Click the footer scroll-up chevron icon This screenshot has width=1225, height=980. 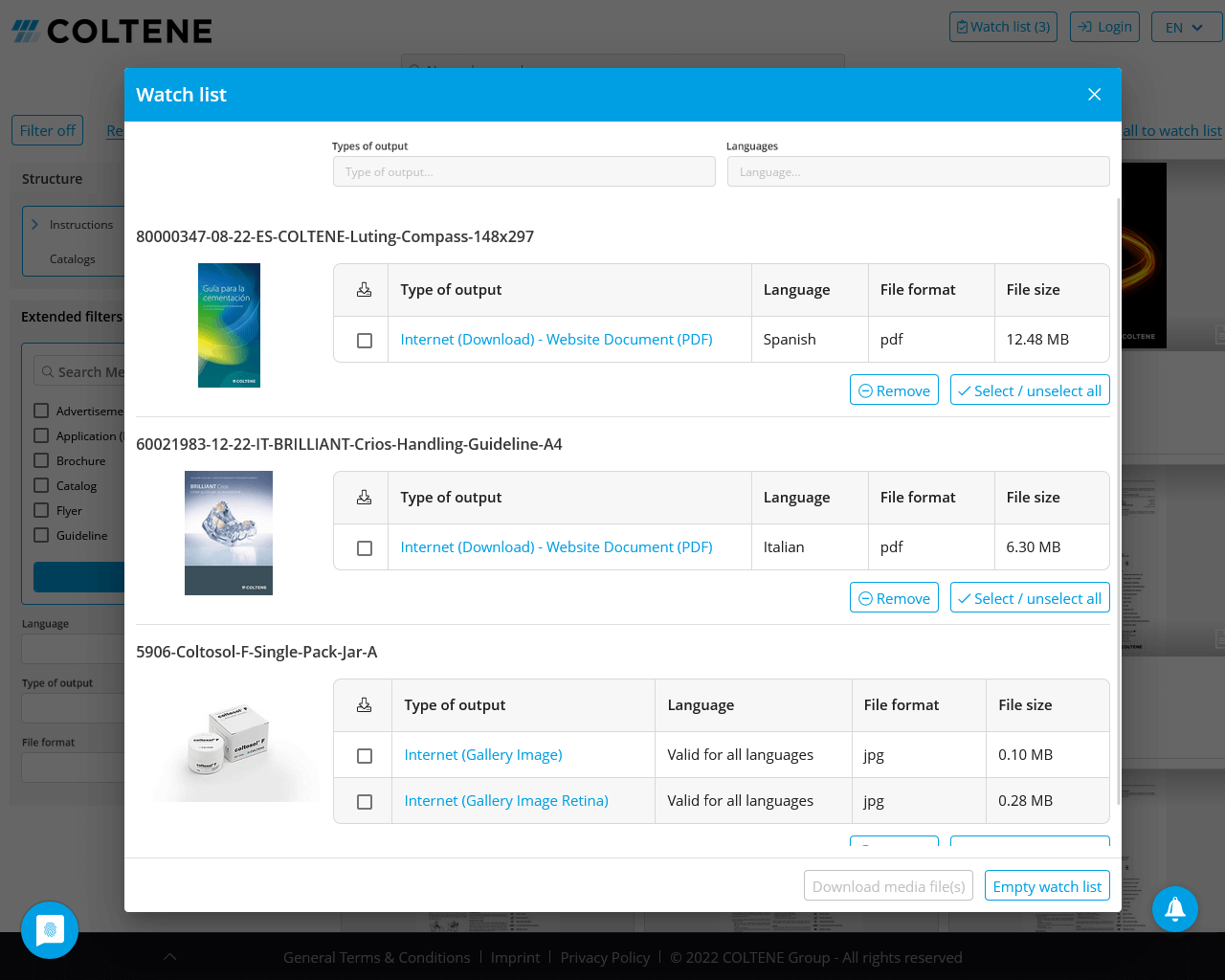[169, 957]
